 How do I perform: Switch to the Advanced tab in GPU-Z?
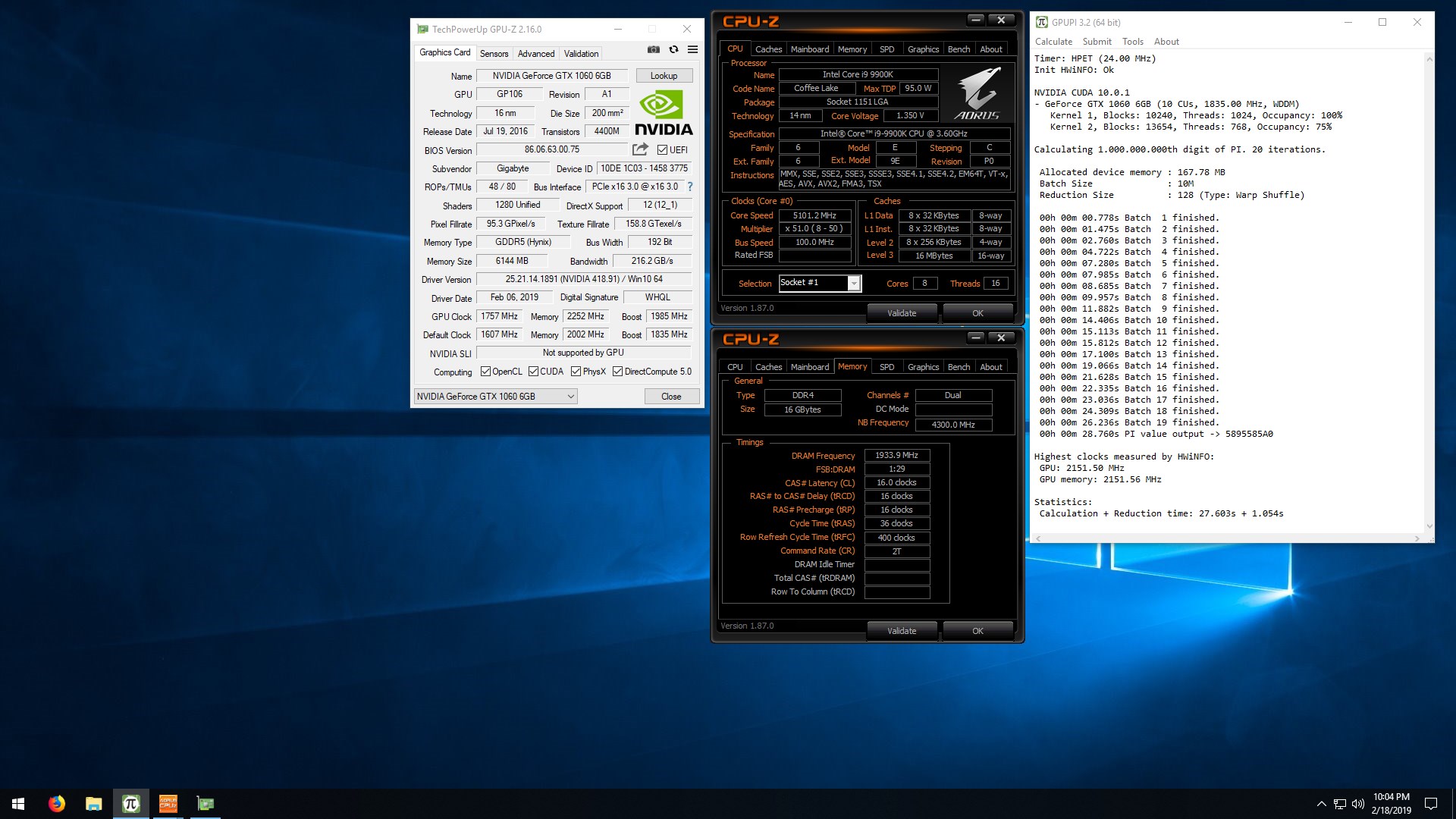click(x=536, y=54)
